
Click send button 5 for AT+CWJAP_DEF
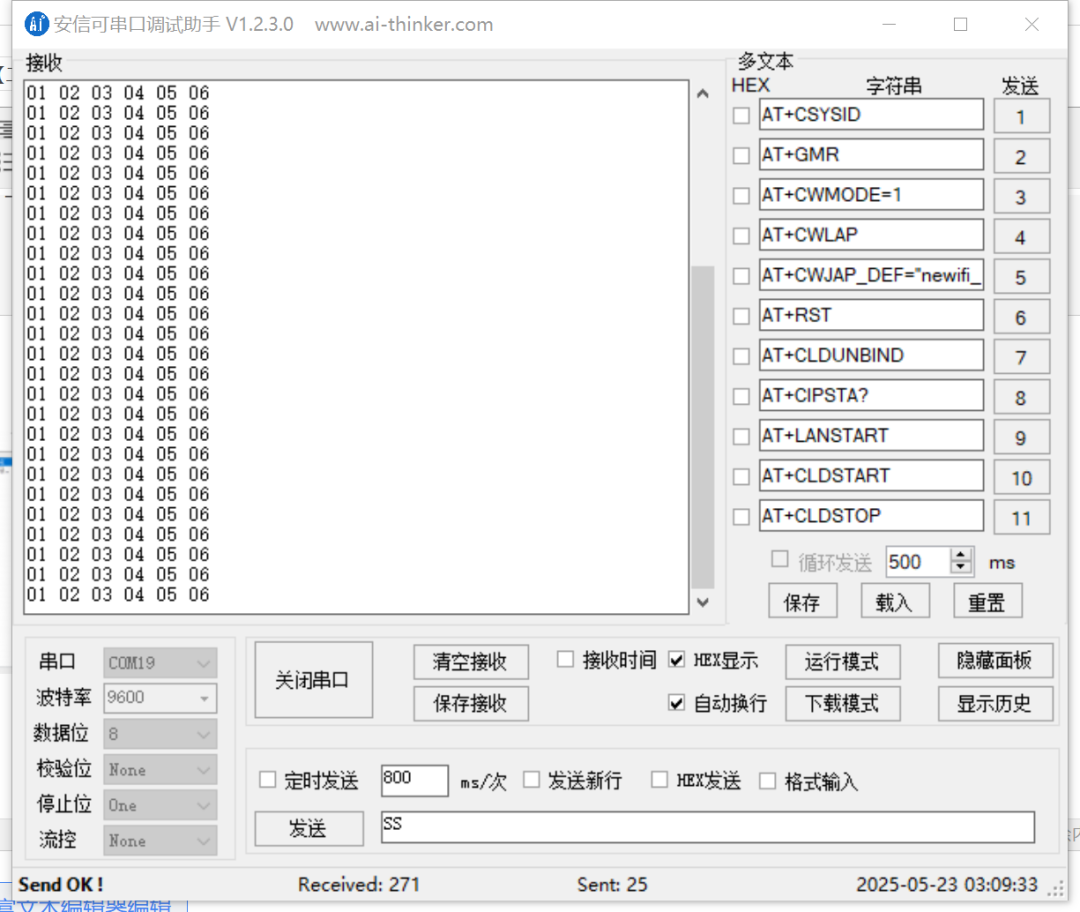[x=1021, y=277]
